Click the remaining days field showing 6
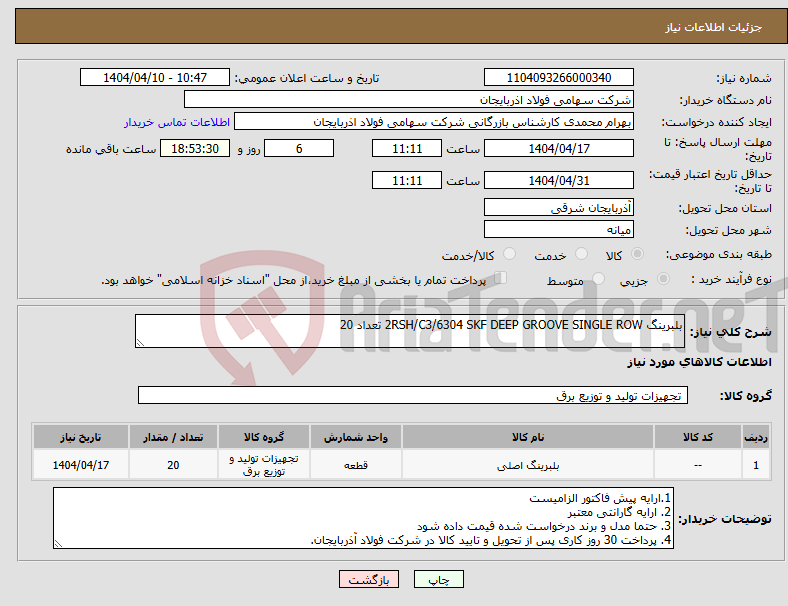Screen dimensions: 788x606 (299, 148)
